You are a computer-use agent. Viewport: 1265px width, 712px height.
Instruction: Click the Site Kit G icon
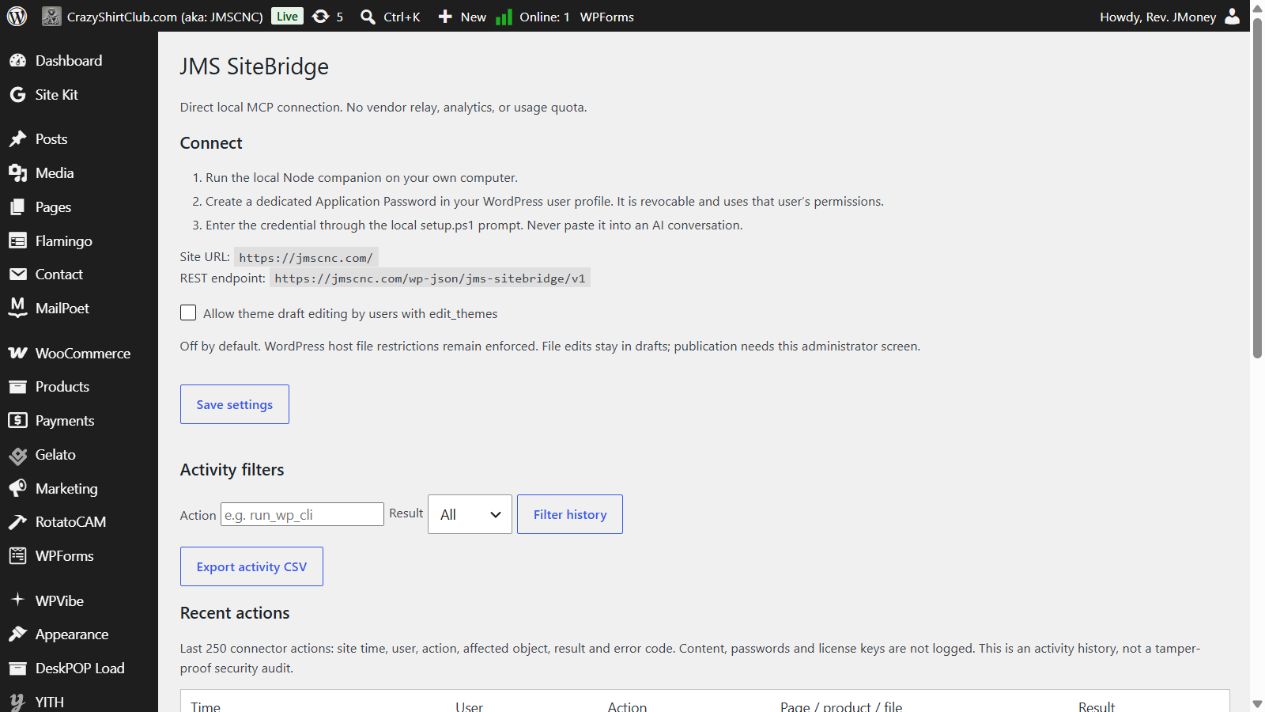click(17, 95)
